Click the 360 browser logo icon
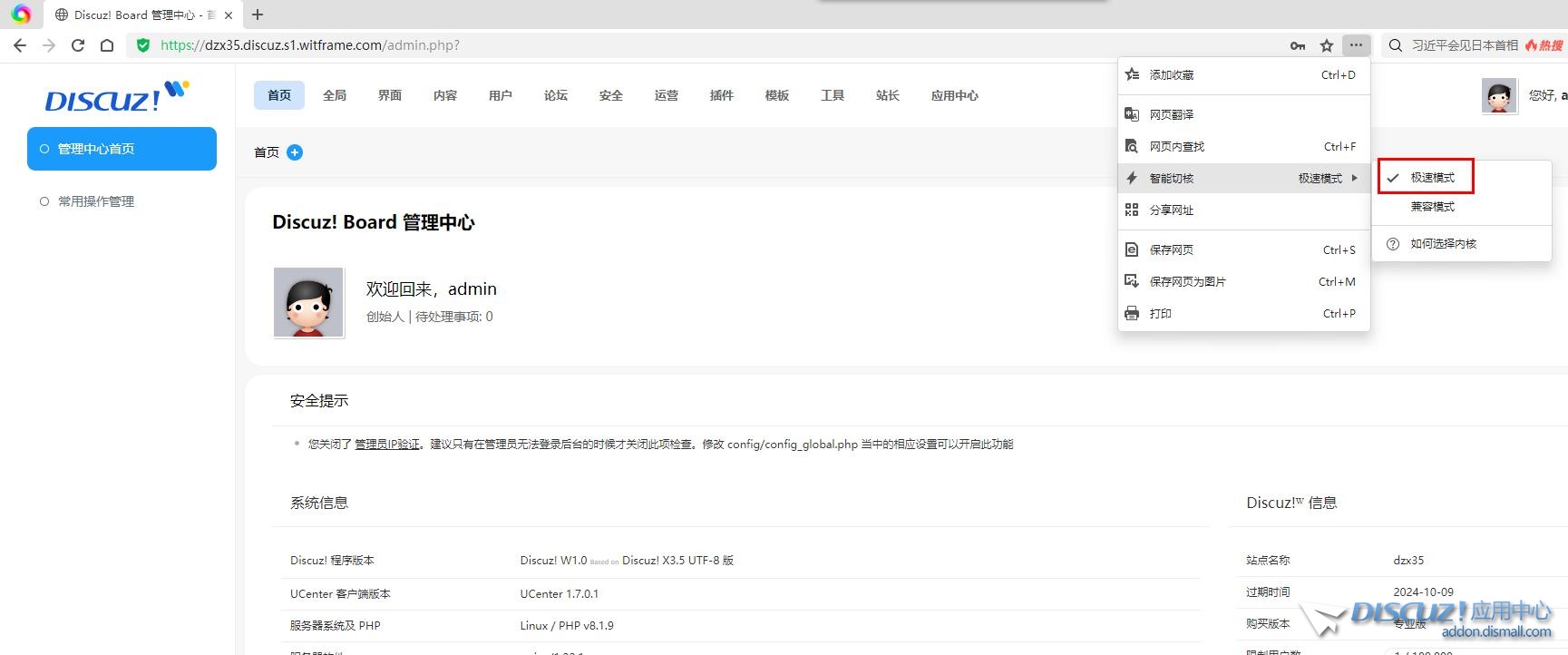 (21, 15)
